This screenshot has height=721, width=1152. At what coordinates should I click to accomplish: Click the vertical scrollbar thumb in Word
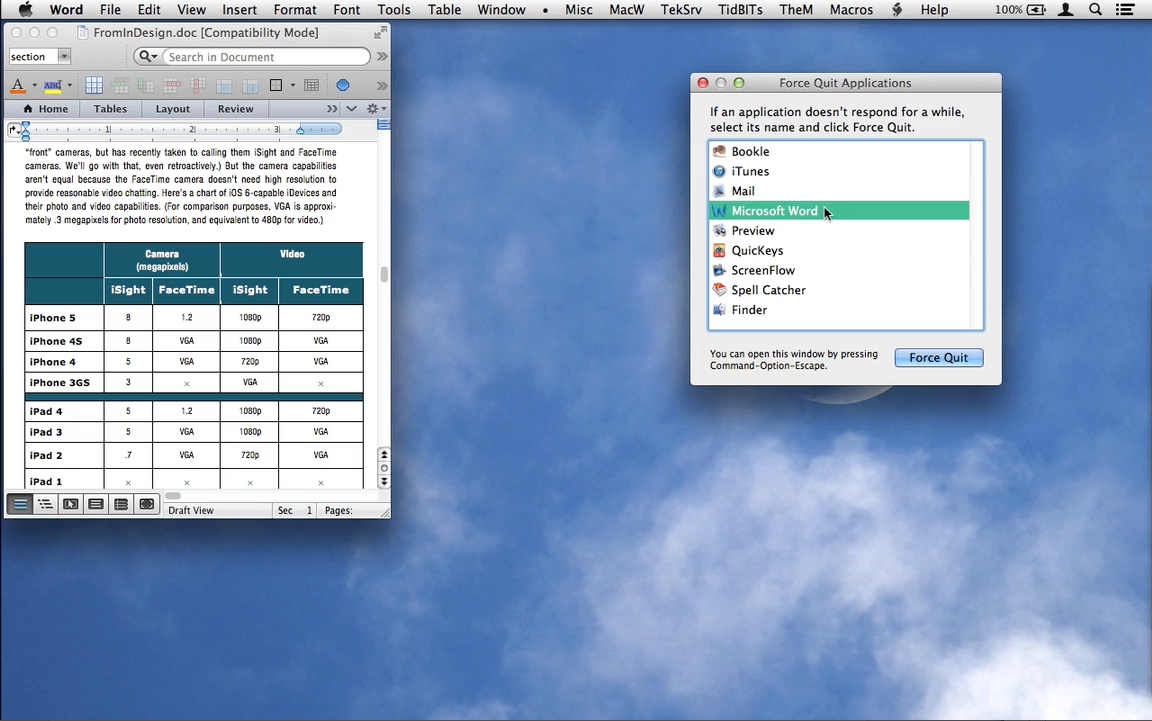click(x=384, y=275)
